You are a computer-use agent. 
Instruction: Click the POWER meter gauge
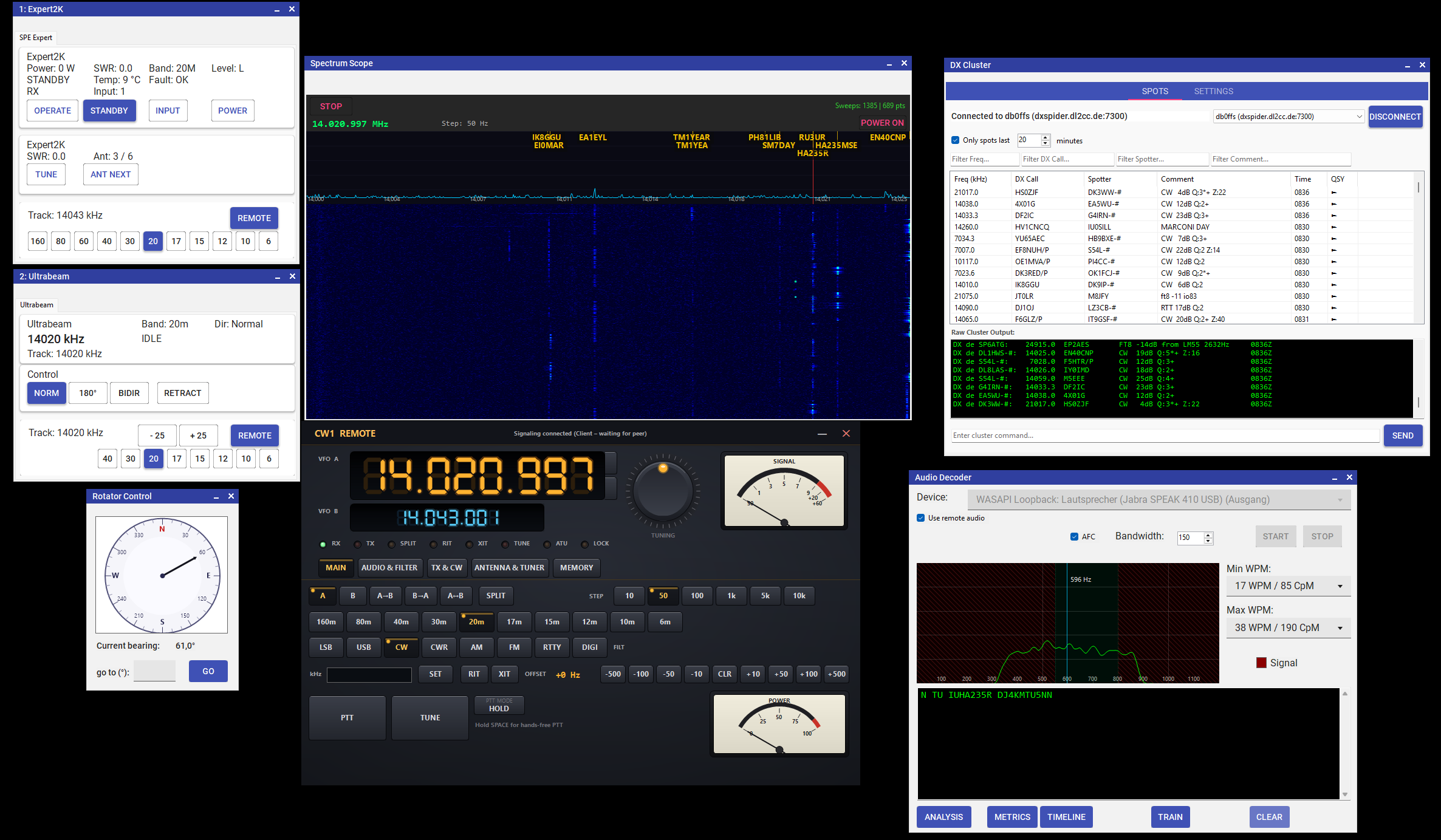click(x=779, y=724)
